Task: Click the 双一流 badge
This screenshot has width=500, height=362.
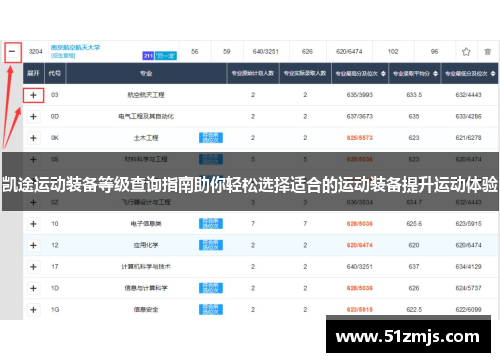Action: click(x=166, y=56)
